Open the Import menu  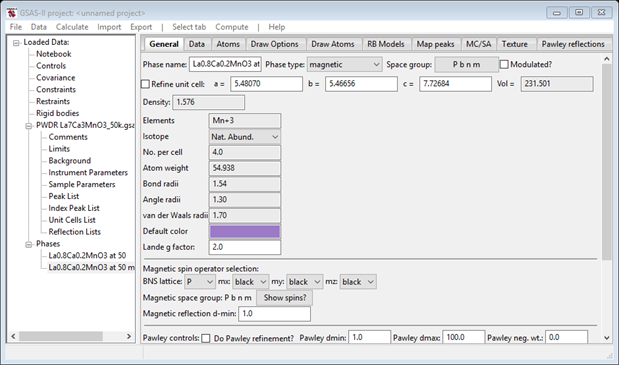coord(109,27)
